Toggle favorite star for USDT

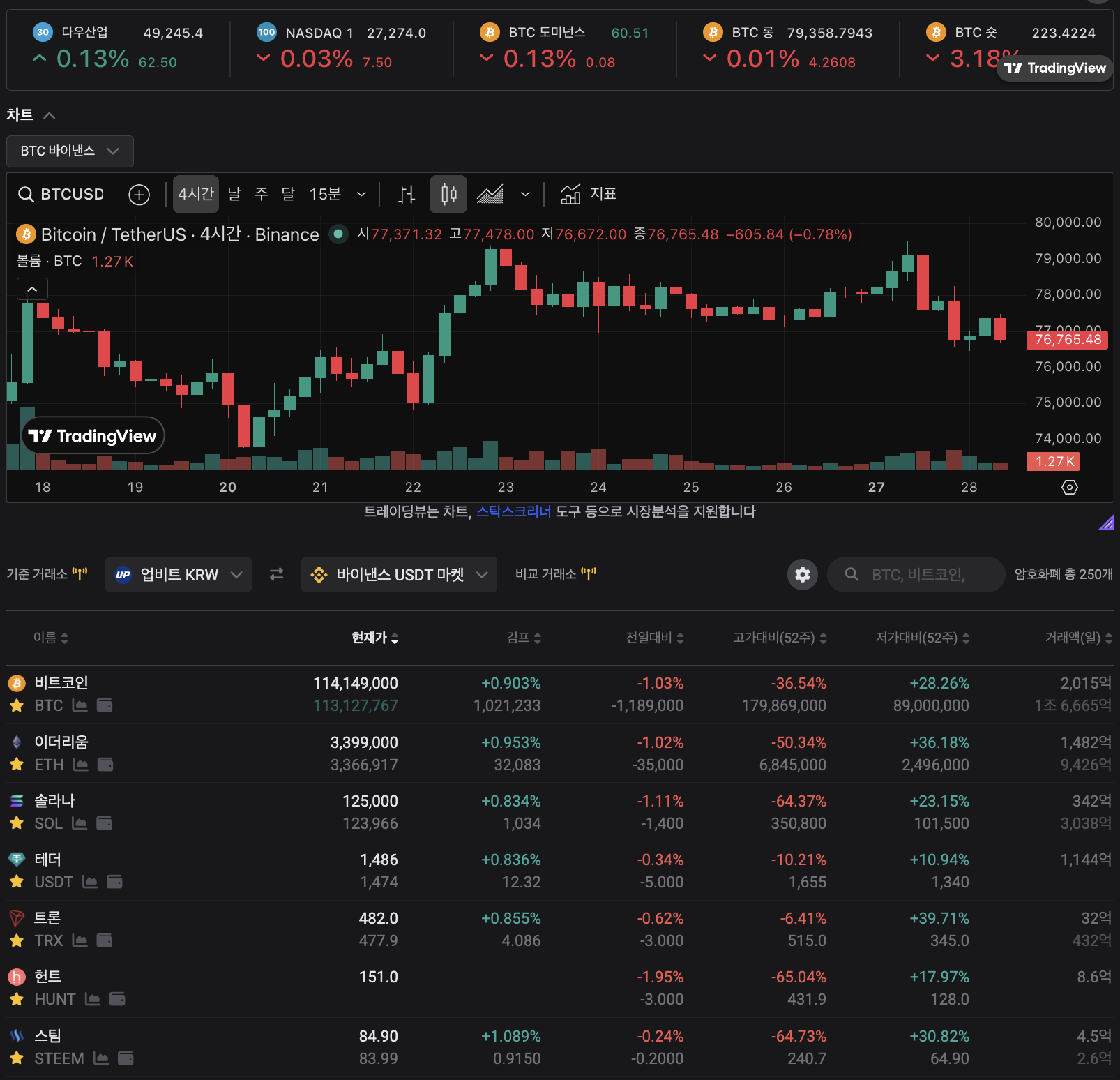pos(17,882)
